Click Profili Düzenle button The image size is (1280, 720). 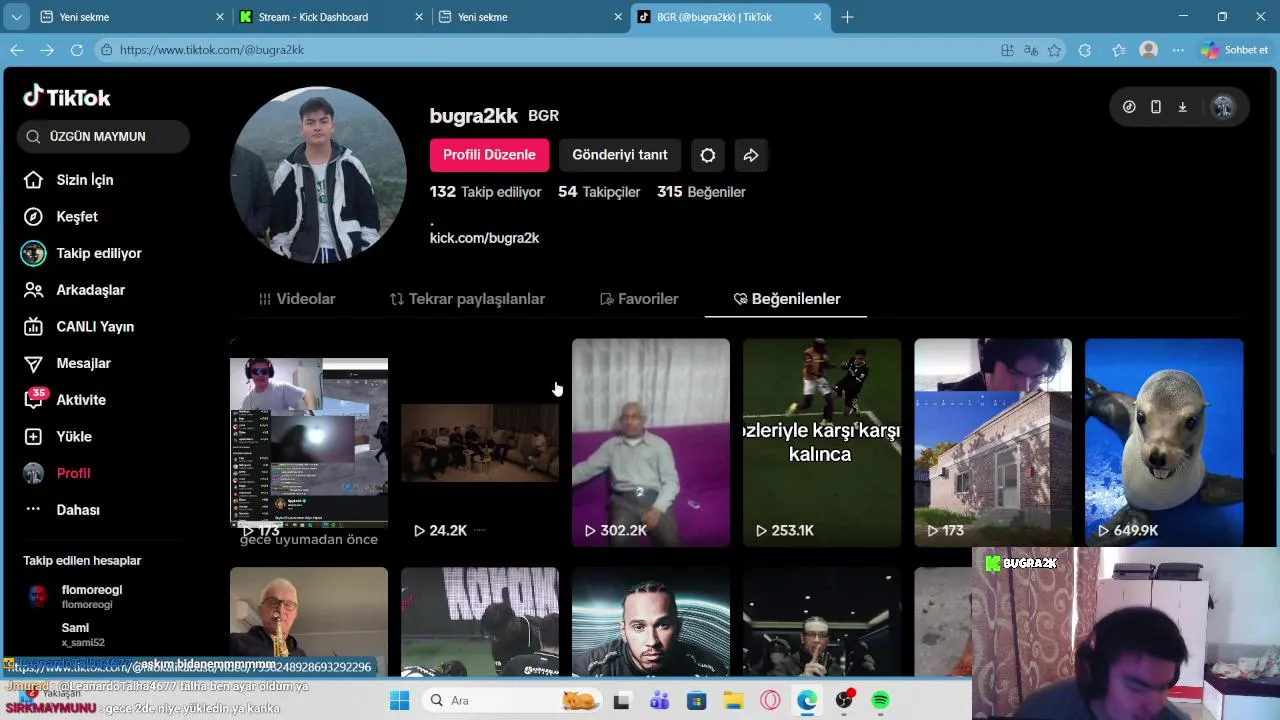[x=489, y=155]
